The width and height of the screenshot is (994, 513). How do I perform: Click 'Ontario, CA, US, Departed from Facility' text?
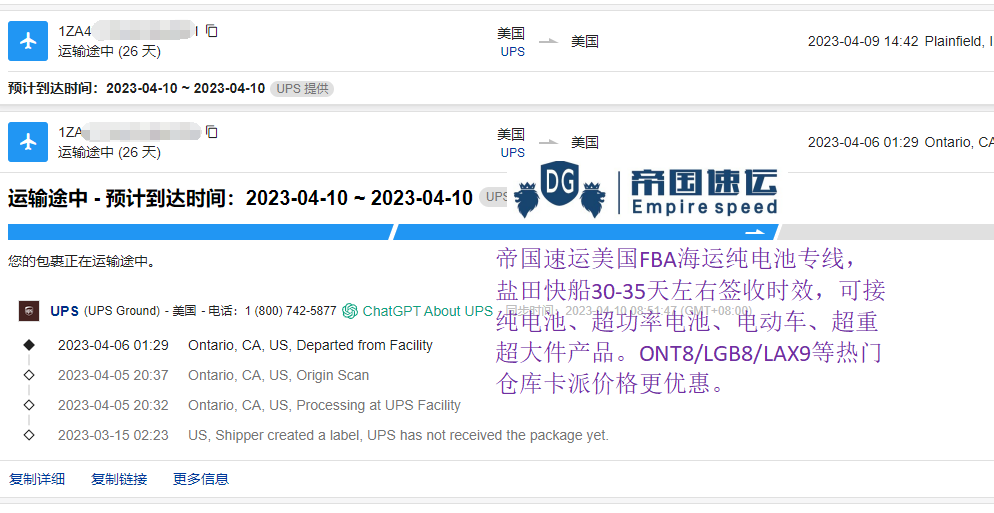(311, 346)
